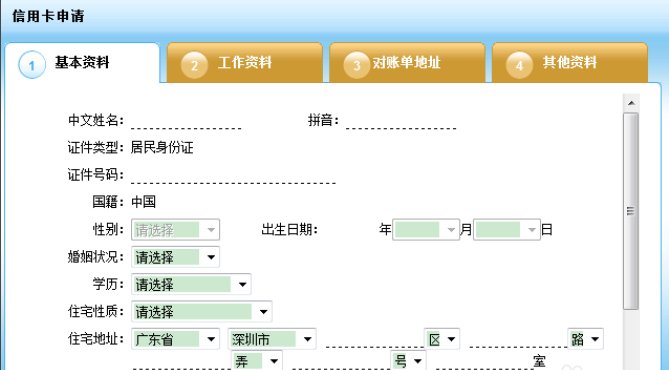Click the 出生日期 label
This screenshot has height=370, width=669.
(290, 230)
